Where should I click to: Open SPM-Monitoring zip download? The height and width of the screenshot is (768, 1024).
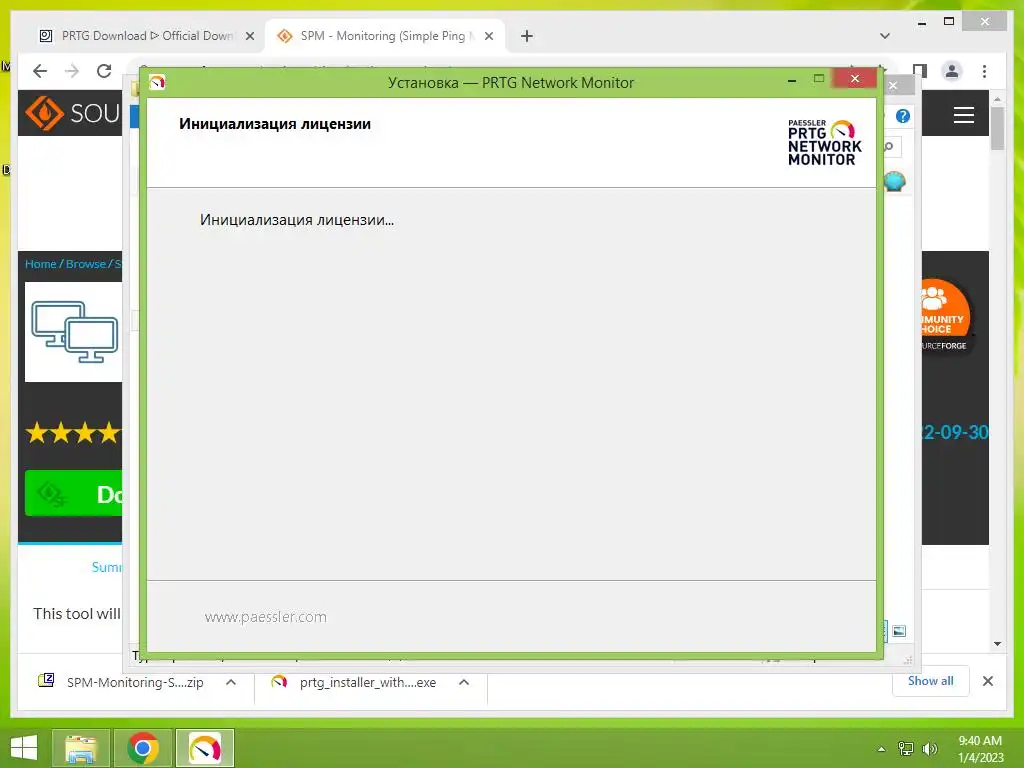[x=124, y=682]
